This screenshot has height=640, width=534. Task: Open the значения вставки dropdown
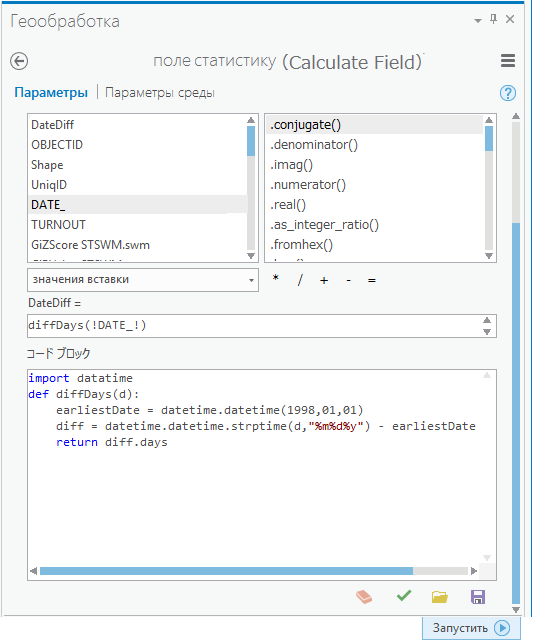tap(143, 280)
